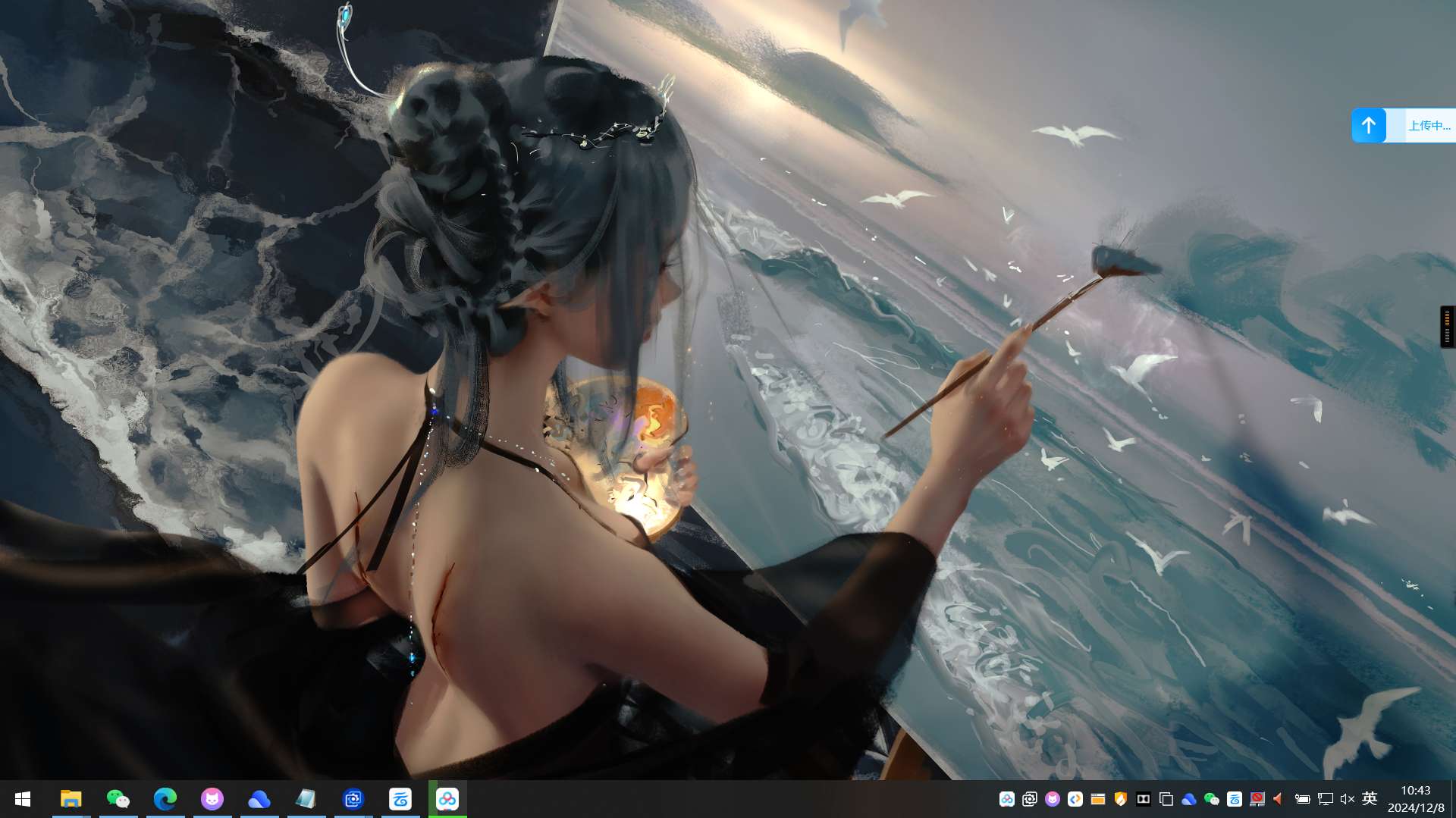Image resolution: width=1456 pixels, height=818 pixels.
Task: Check the battery status tray icon
Action: pyautogui.click(x=1303, y=799)
